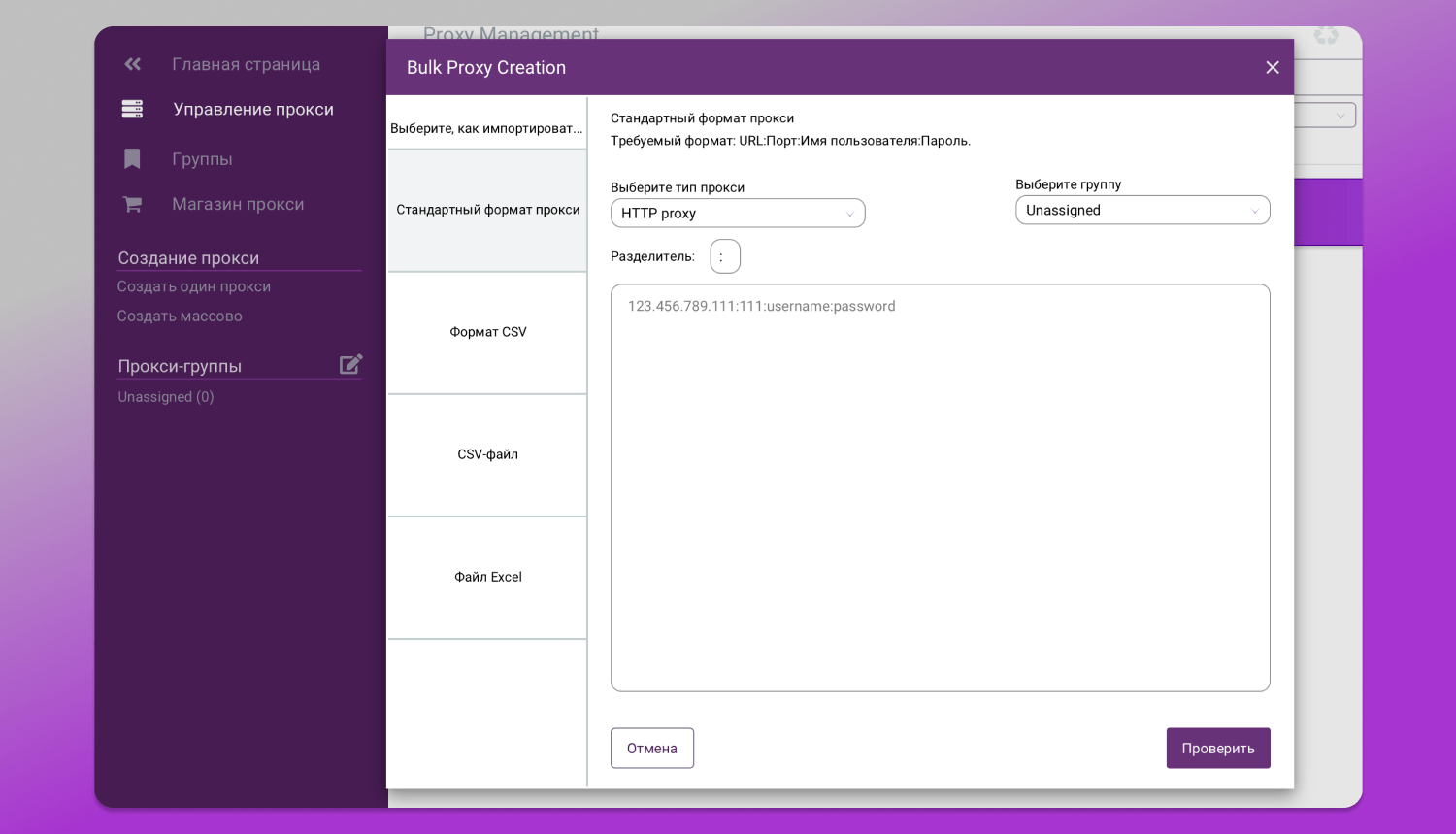Click Создать массово link
Viewport: 1456px width, 834px height.
pyautogui.click(x=180, y=316)
